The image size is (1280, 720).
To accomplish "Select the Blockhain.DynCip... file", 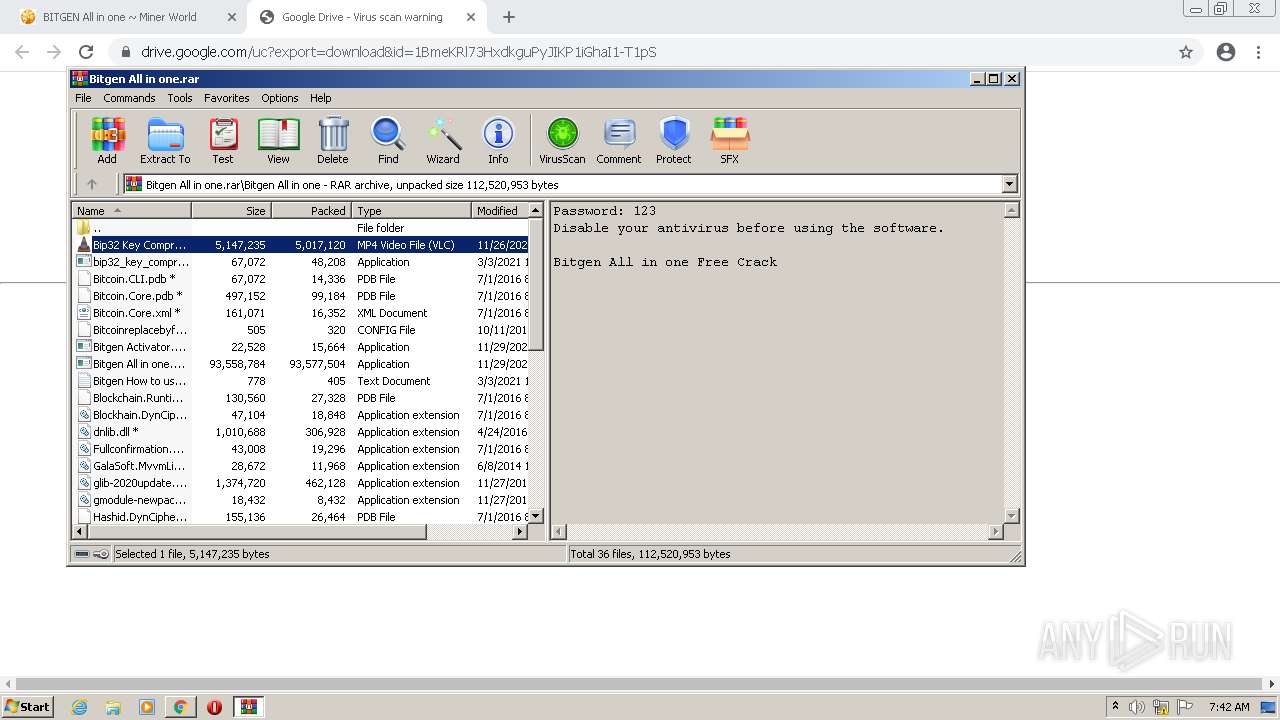I will [300, 415].
